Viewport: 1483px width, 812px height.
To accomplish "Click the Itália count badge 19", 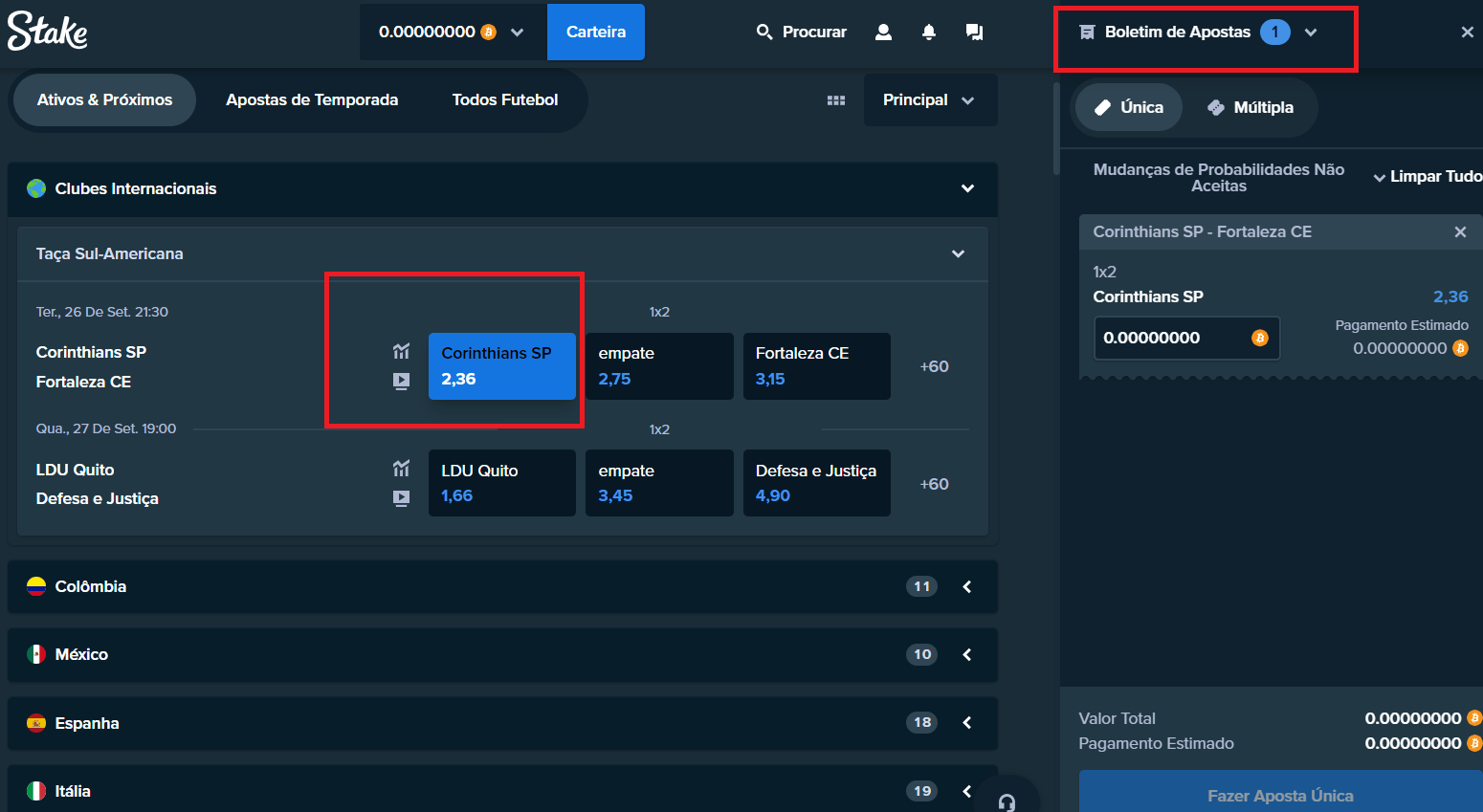I will click(921, 791).
